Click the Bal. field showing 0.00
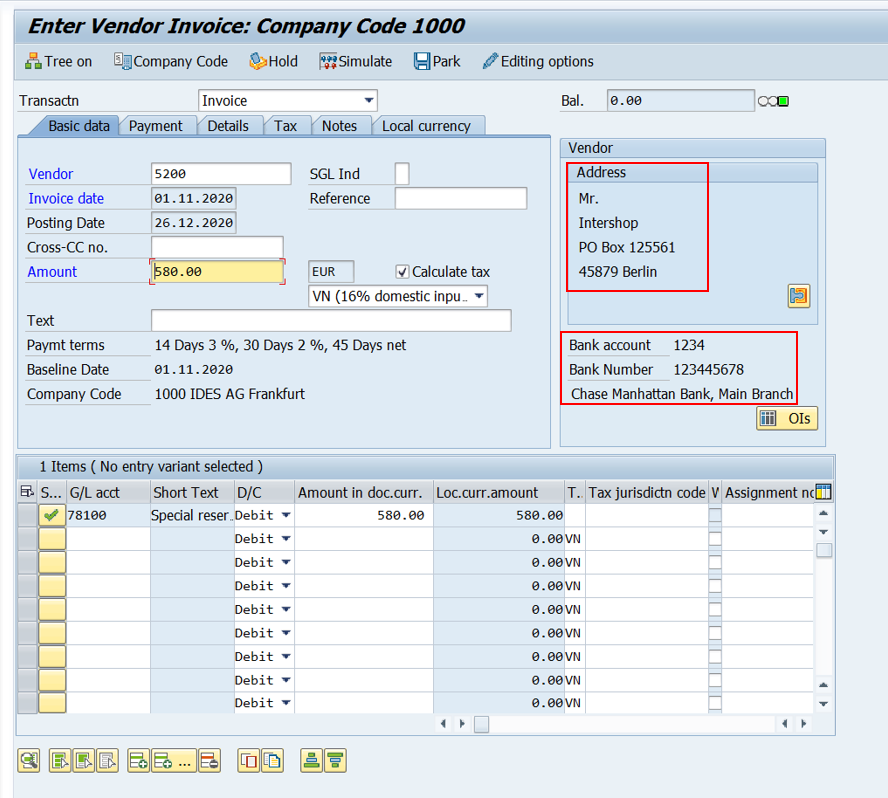 pos(681,101)
